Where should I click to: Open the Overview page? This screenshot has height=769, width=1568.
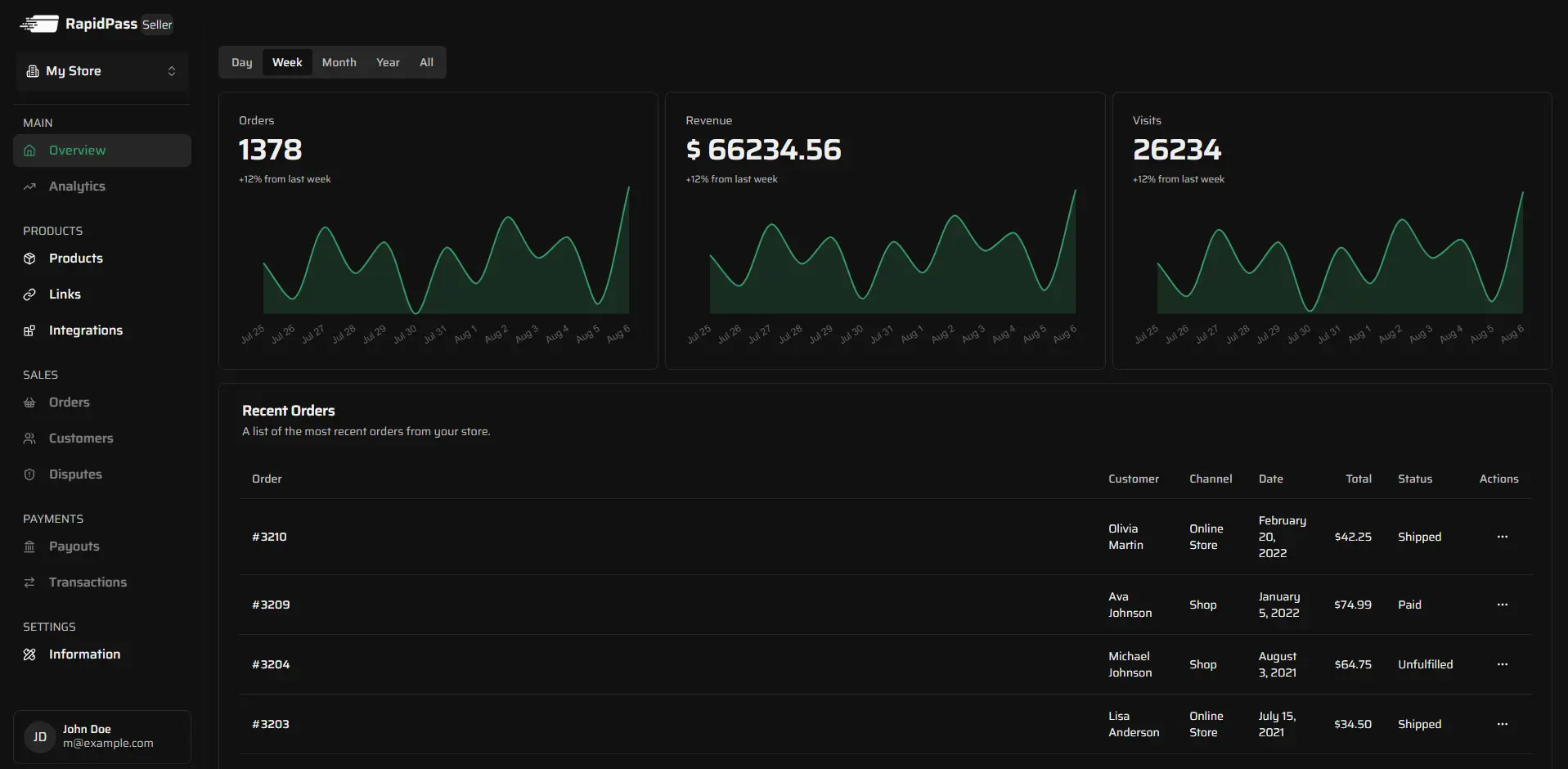[77, 151]
